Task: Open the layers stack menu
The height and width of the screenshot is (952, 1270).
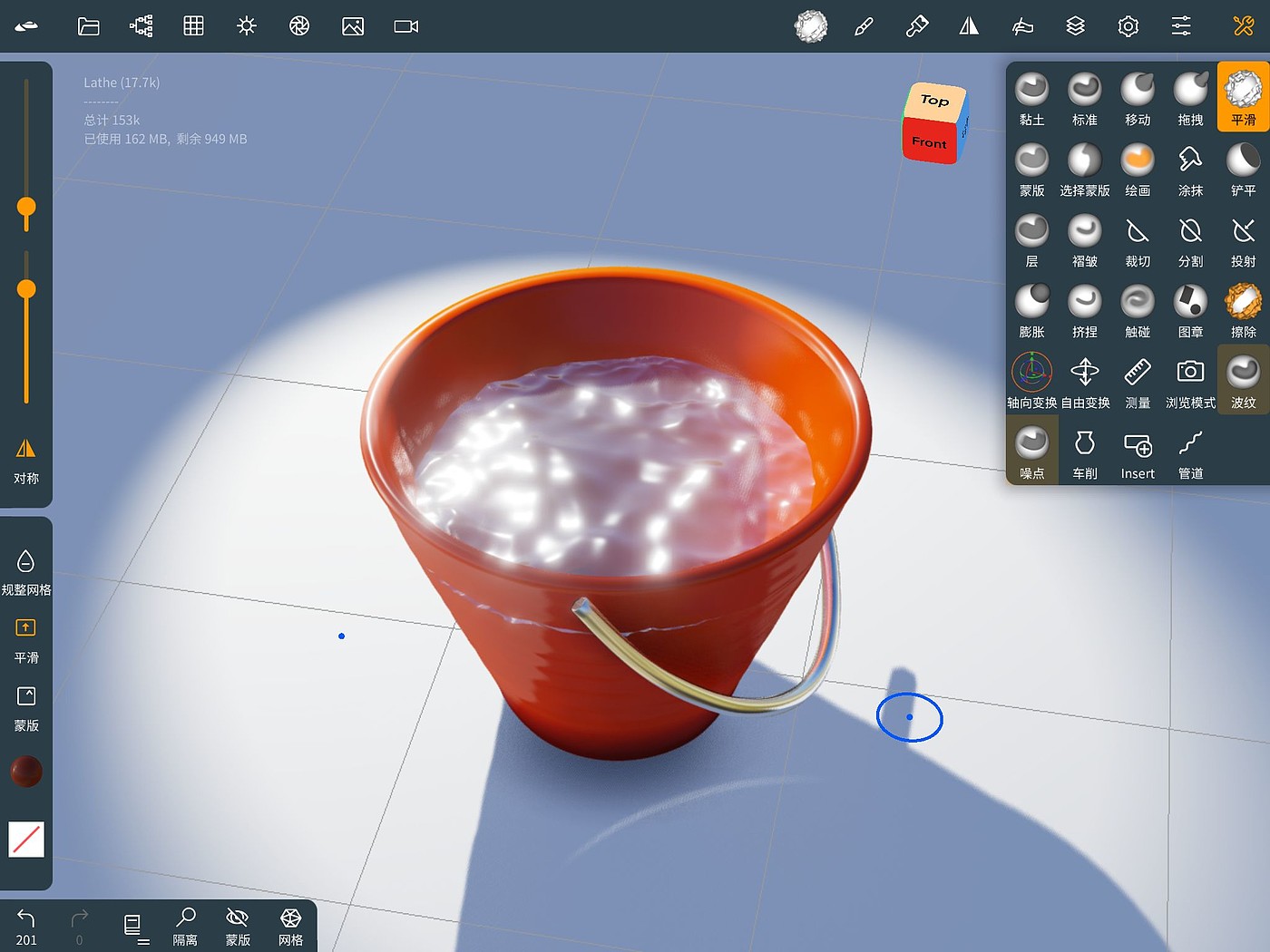Action: [1075, 26]
